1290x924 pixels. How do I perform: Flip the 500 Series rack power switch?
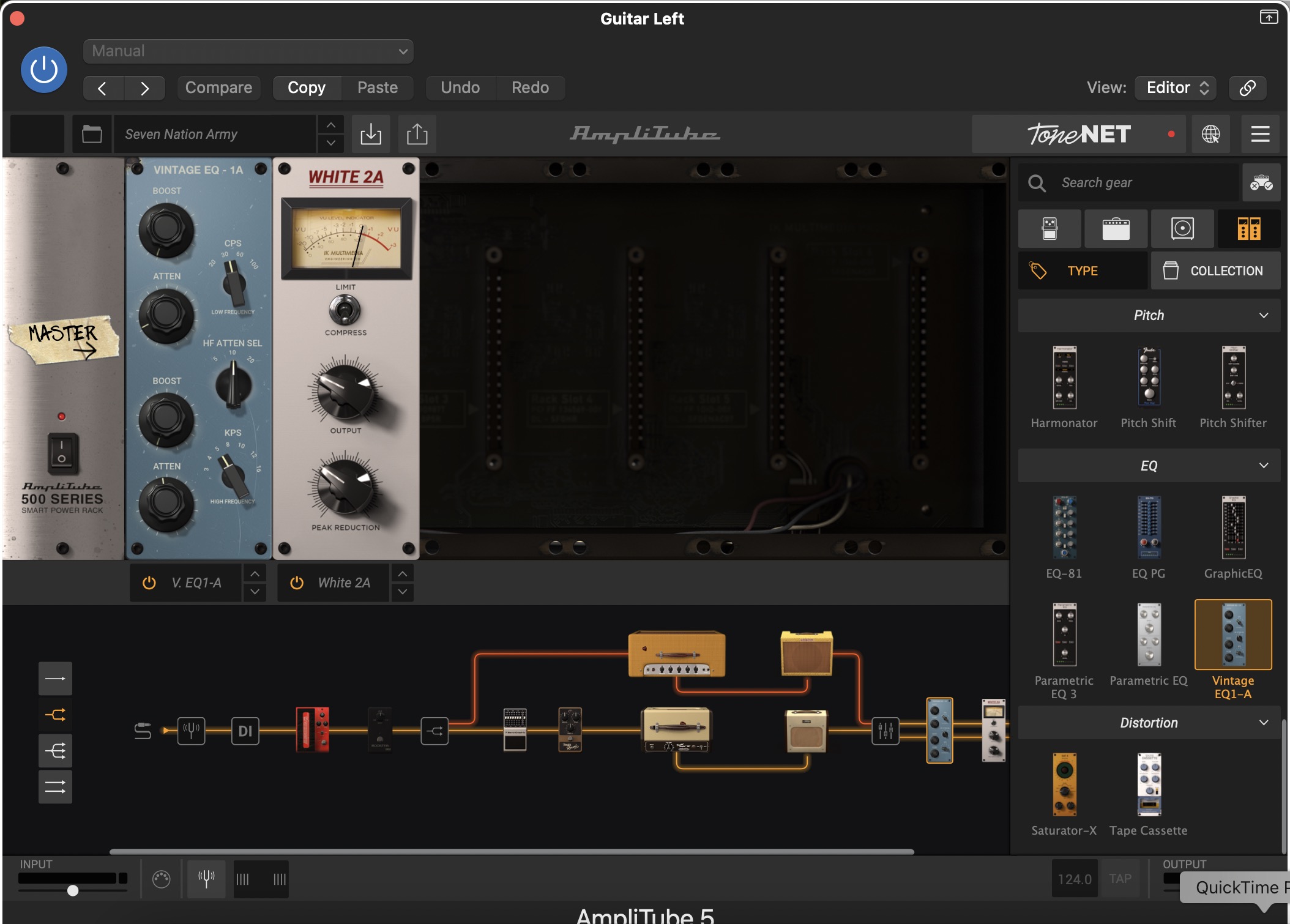click(62, 454)
